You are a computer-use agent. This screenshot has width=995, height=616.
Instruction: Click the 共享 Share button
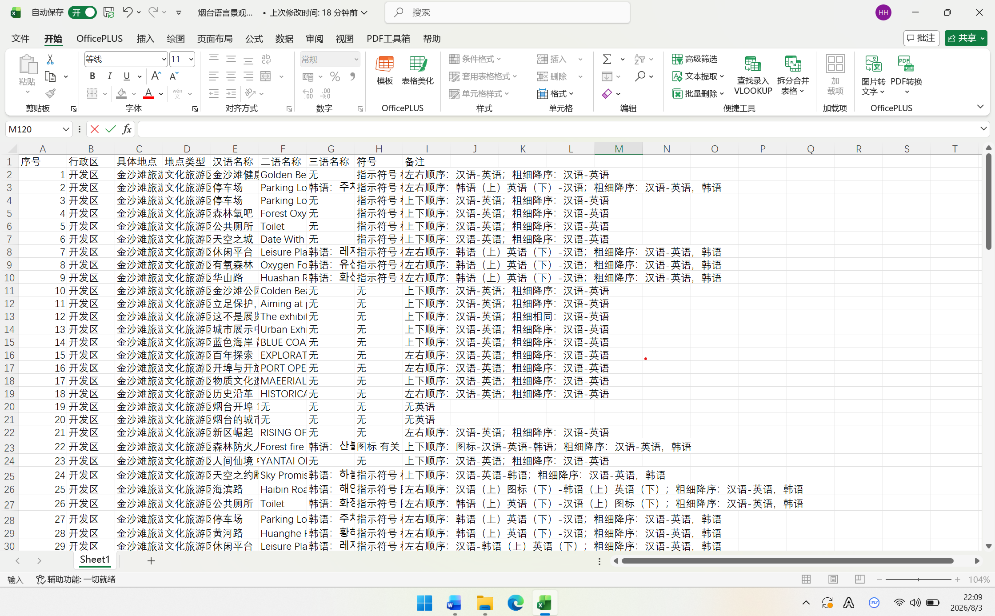(x=966, y=38)
